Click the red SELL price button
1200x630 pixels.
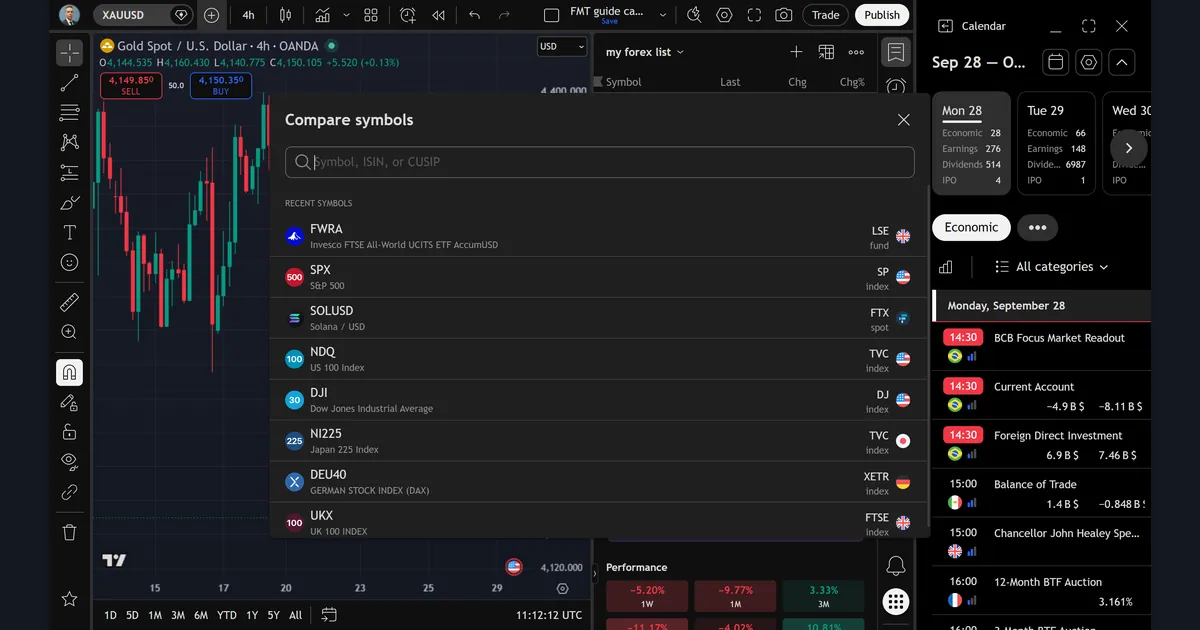coord(131,85)
